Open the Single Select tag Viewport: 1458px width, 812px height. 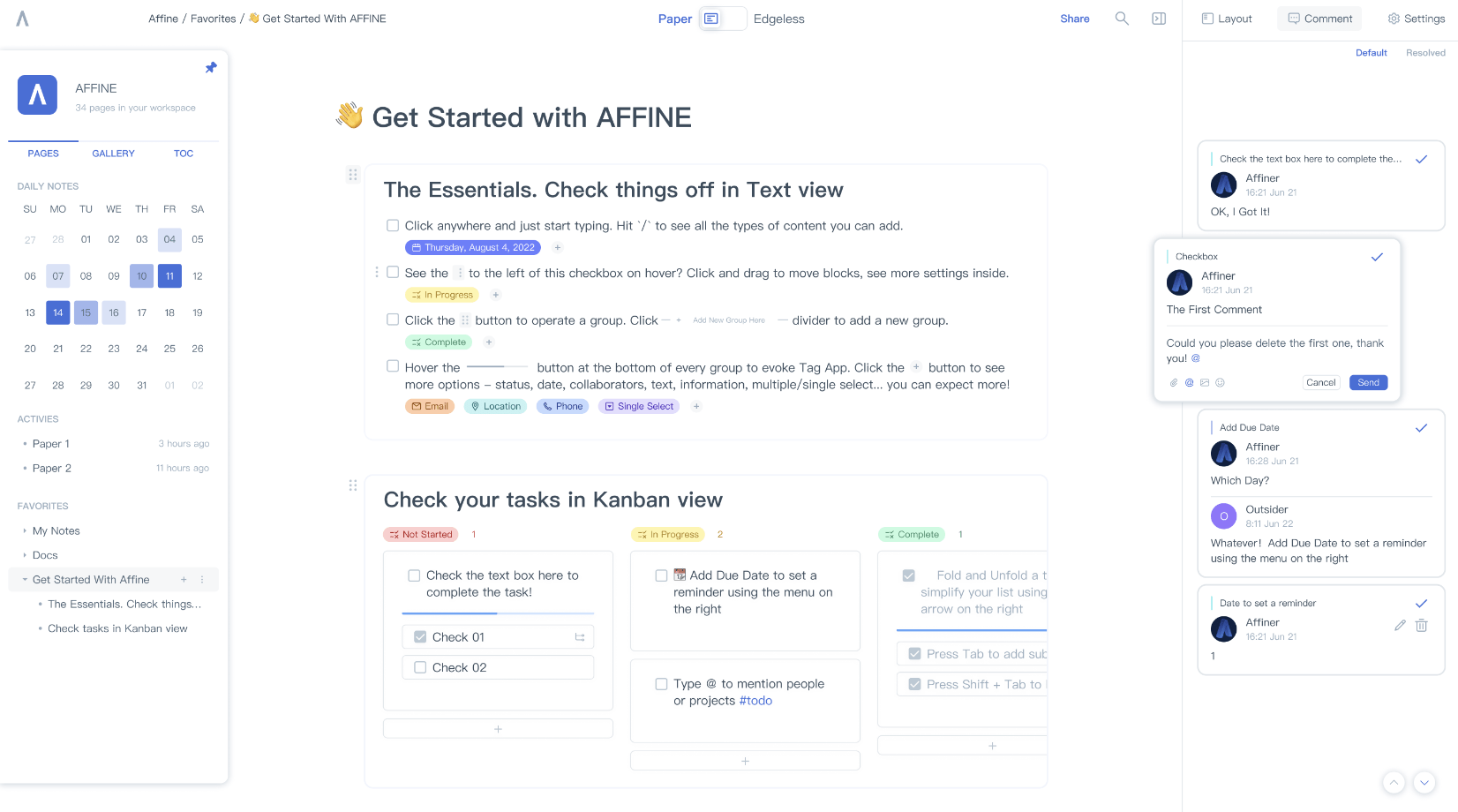tap(639, 407)
